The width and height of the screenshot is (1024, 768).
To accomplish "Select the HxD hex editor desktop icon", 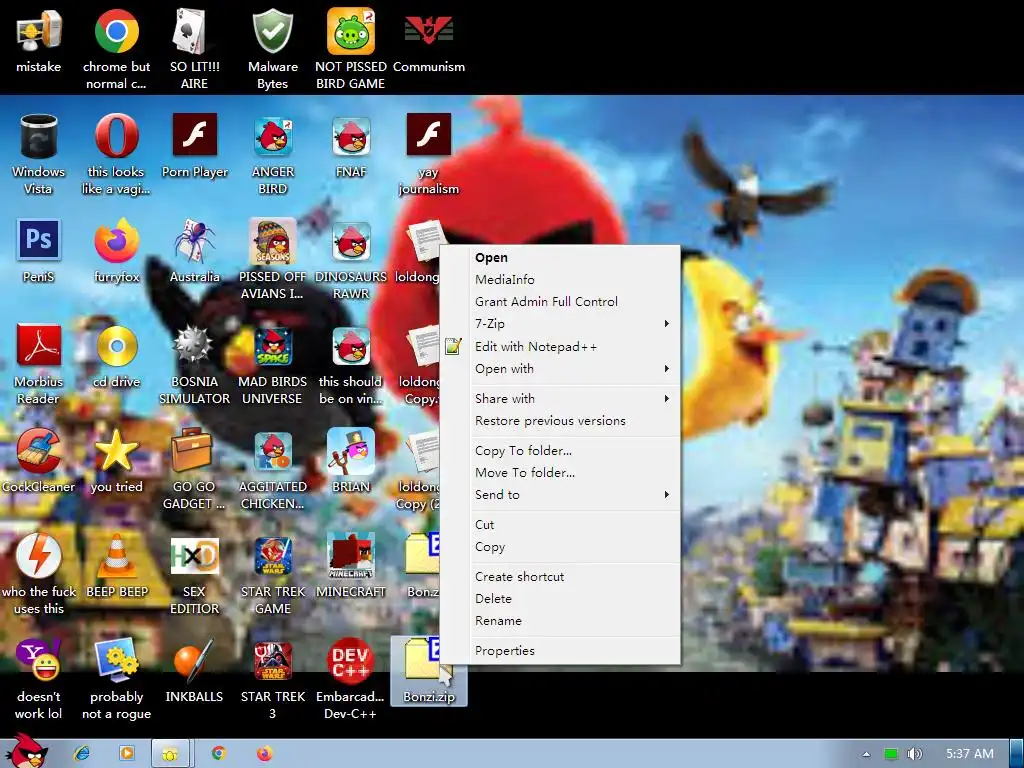I will 194,556.
